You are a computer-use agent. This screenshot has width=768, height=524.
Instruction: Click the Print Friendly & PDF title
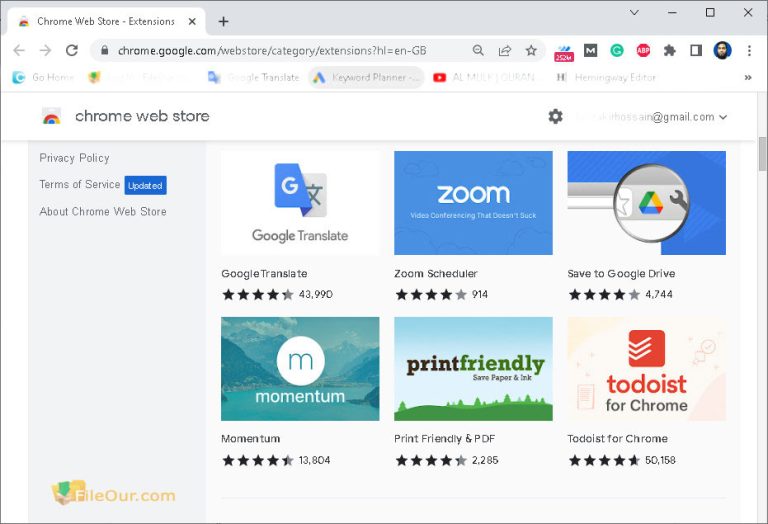[445, 438]
